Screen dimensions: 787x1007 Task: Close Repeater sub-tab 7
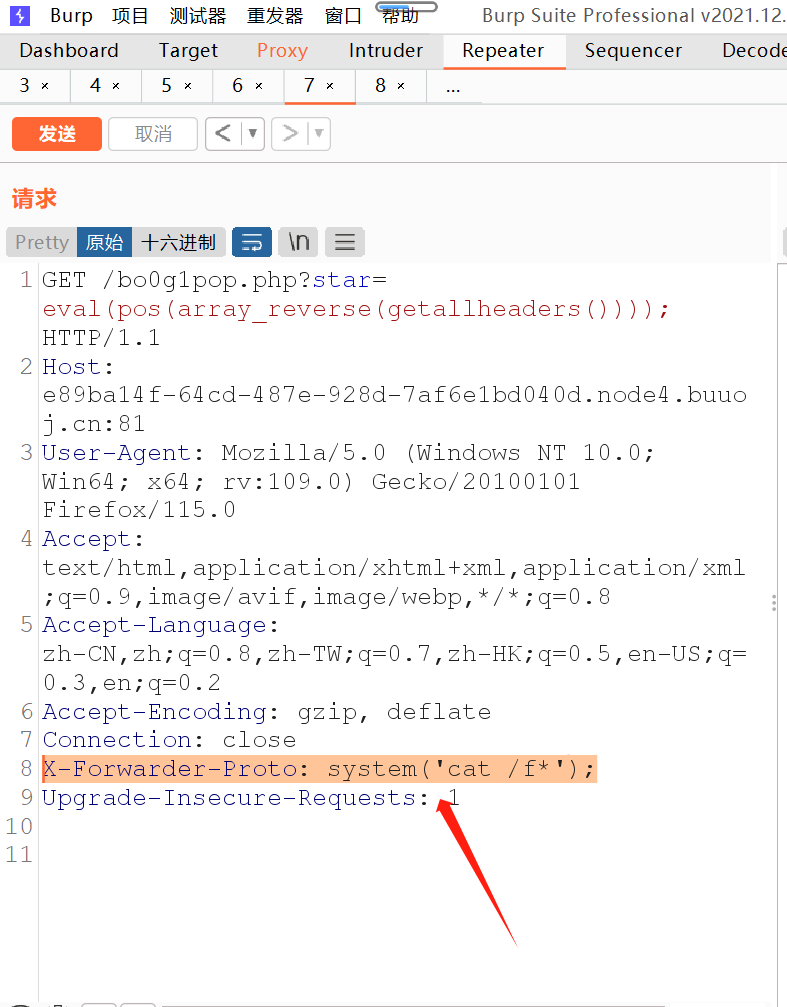[x=330, y=86]
